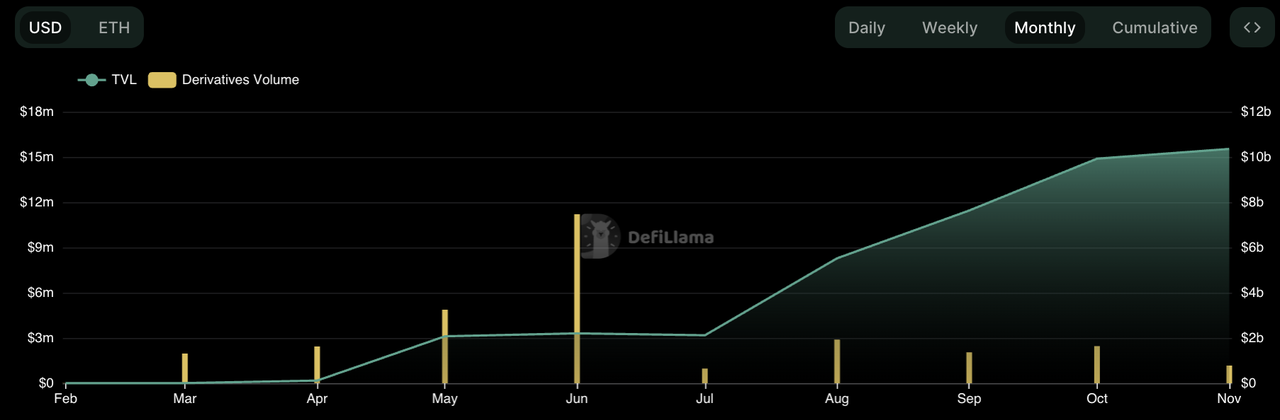Screen dimensions: 1280x420
Task: Click the yellow Derivatives Volume color swatch
Action: [x=161, y=80]
